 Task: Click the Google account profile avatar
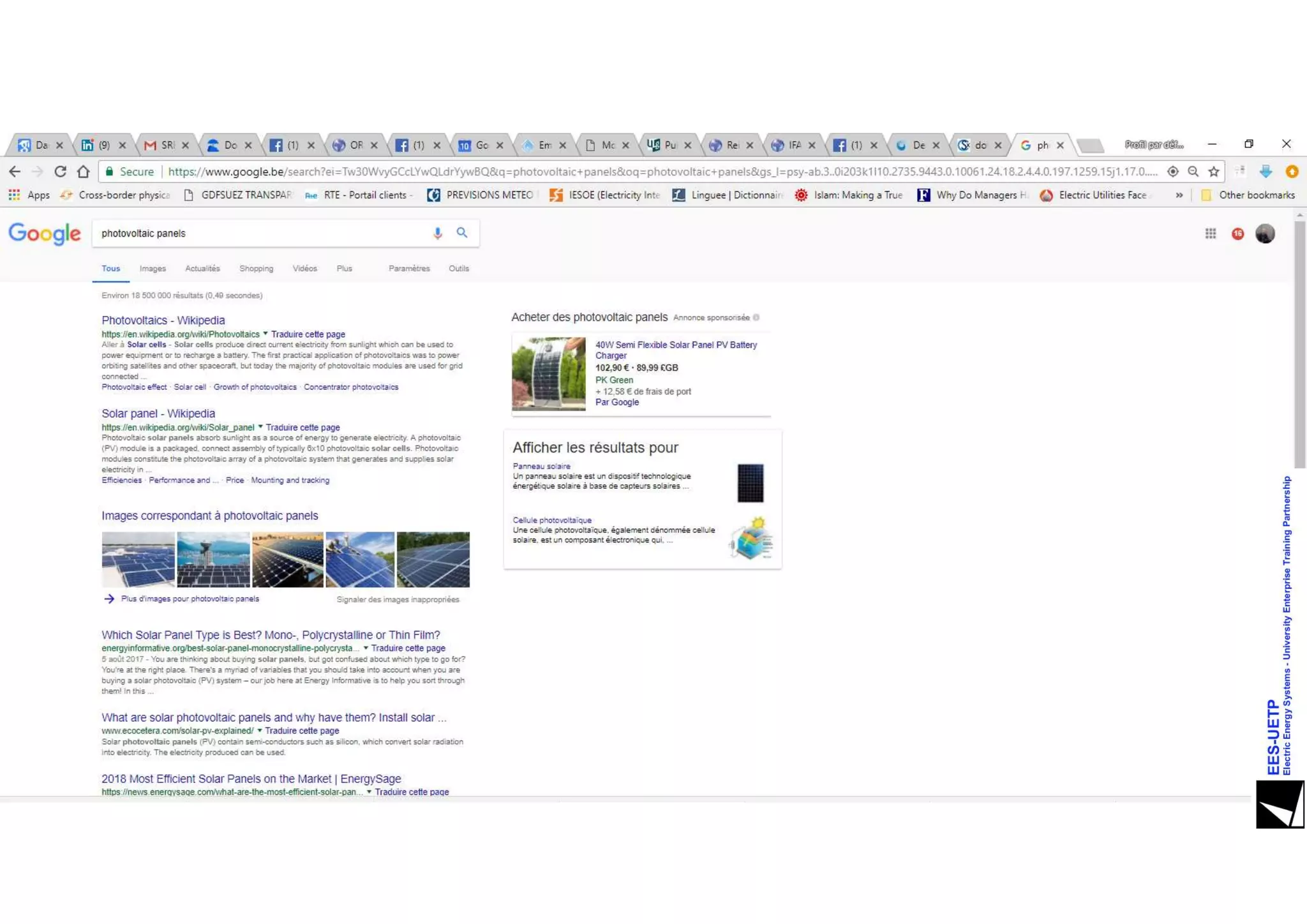(x=1265, y=234)
